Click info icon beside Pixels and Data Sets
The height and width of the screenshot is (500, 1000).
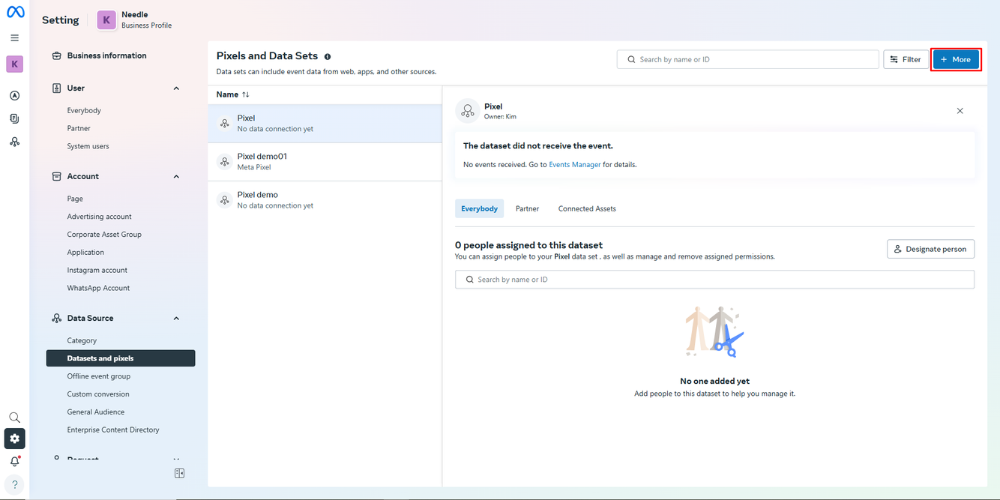[327, 57]
